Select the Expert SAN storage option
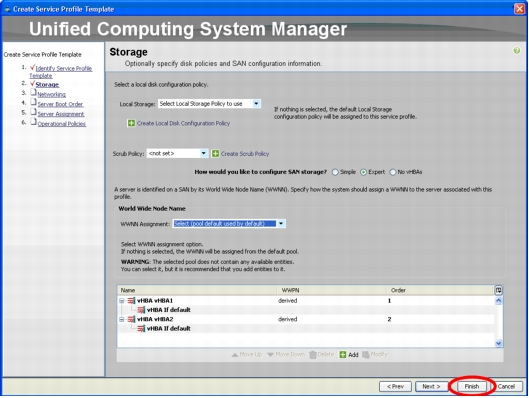The width and height of the screenshot is (529, 398). click(363, 172)
